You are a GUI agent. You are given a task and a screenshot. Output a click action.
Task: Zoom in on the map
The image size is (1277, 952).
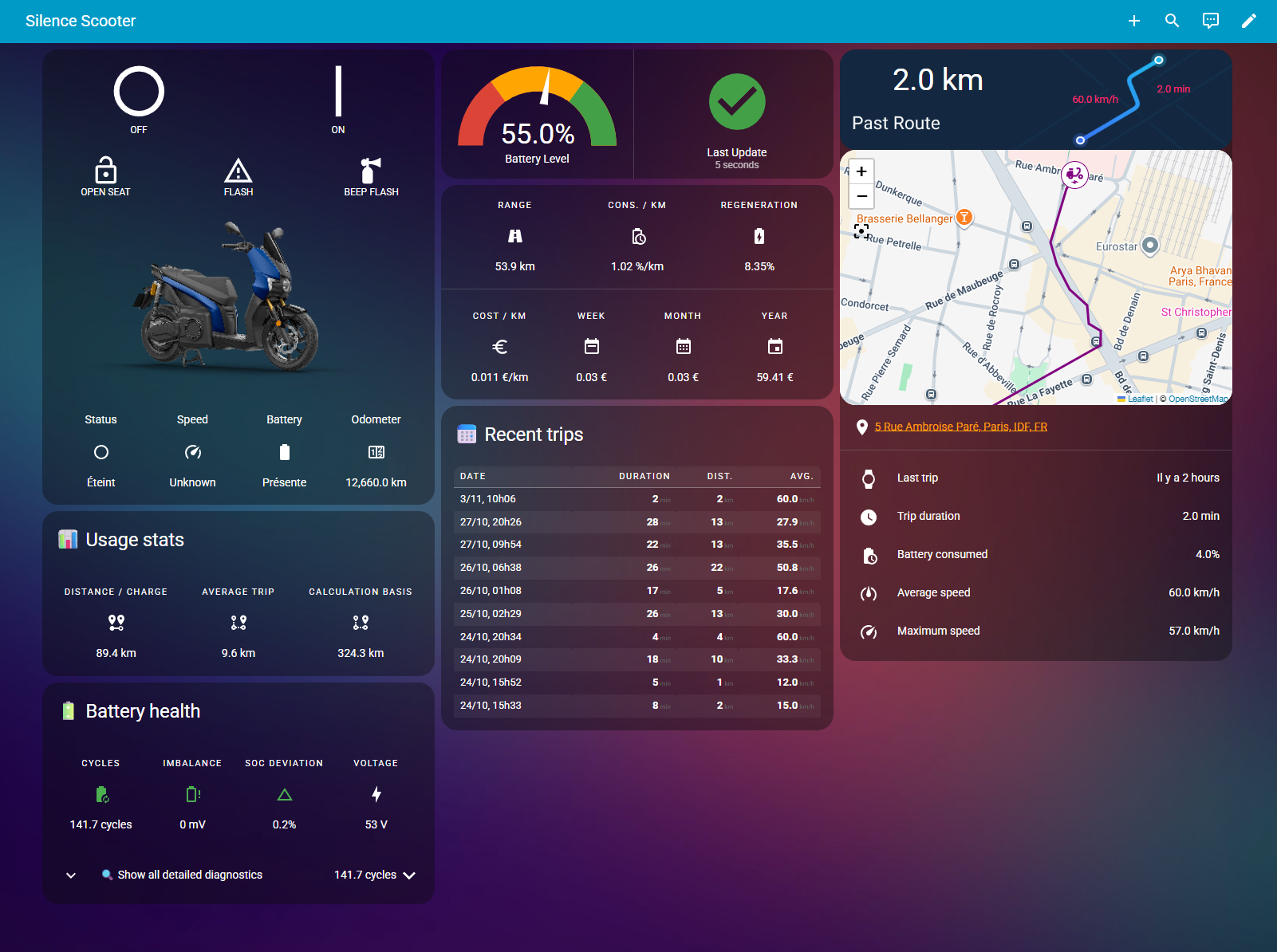[861, 171]
